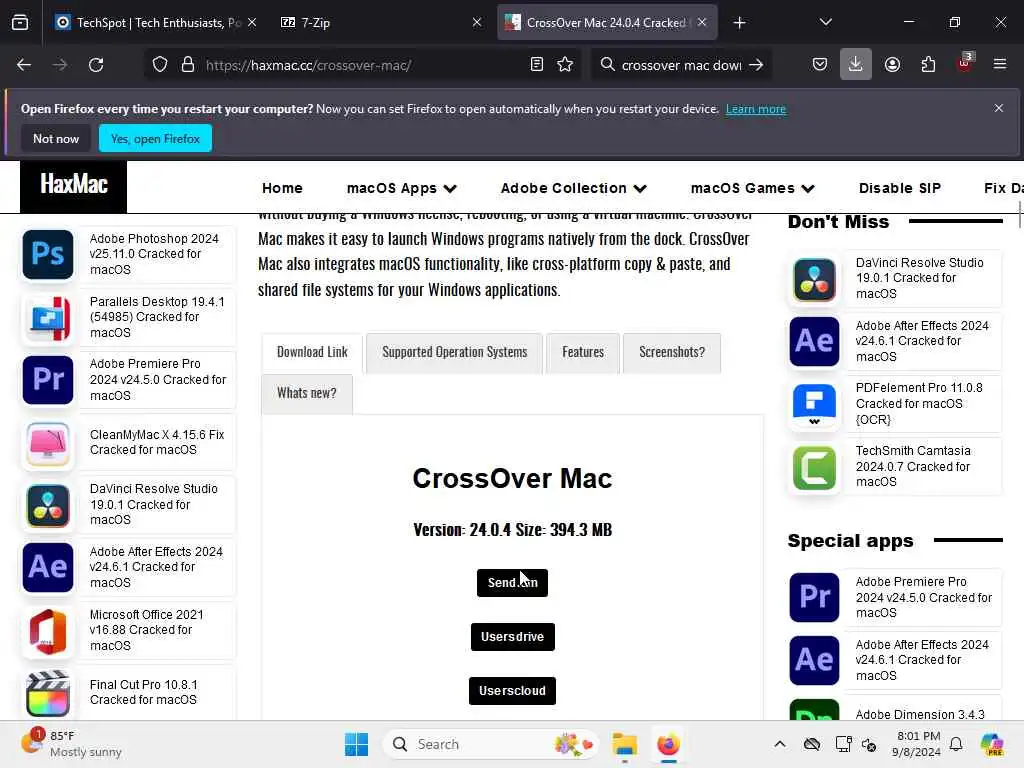The width and height of the screenshot is (1024, 768).
Task: Close the CrossOver Mac tab
Action: point(702,23)
